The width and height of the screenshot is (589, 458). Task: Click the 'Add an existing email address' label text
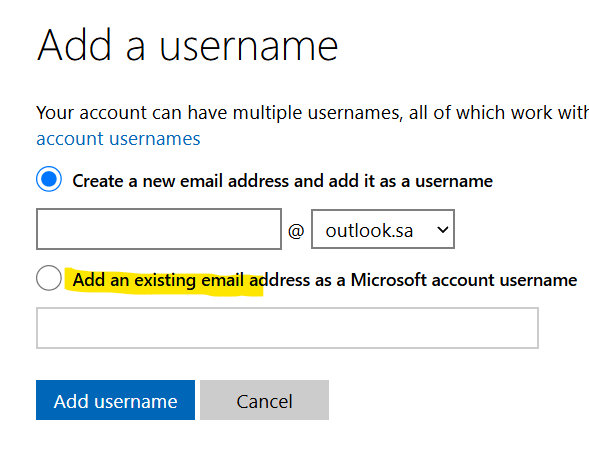click(325, 280)
